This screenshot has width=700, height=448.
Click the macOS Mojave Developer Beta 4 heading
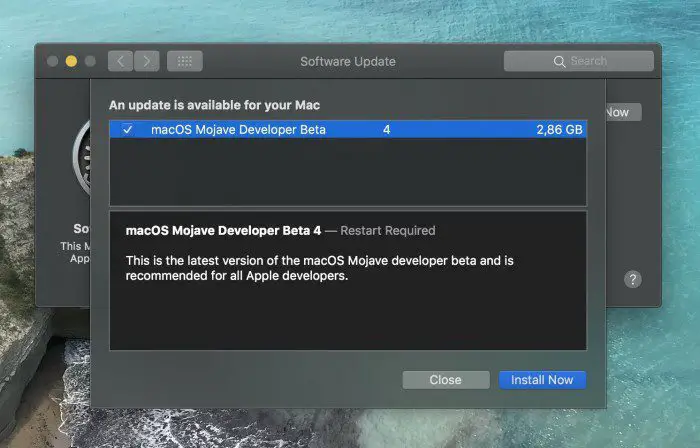(223, 231)
